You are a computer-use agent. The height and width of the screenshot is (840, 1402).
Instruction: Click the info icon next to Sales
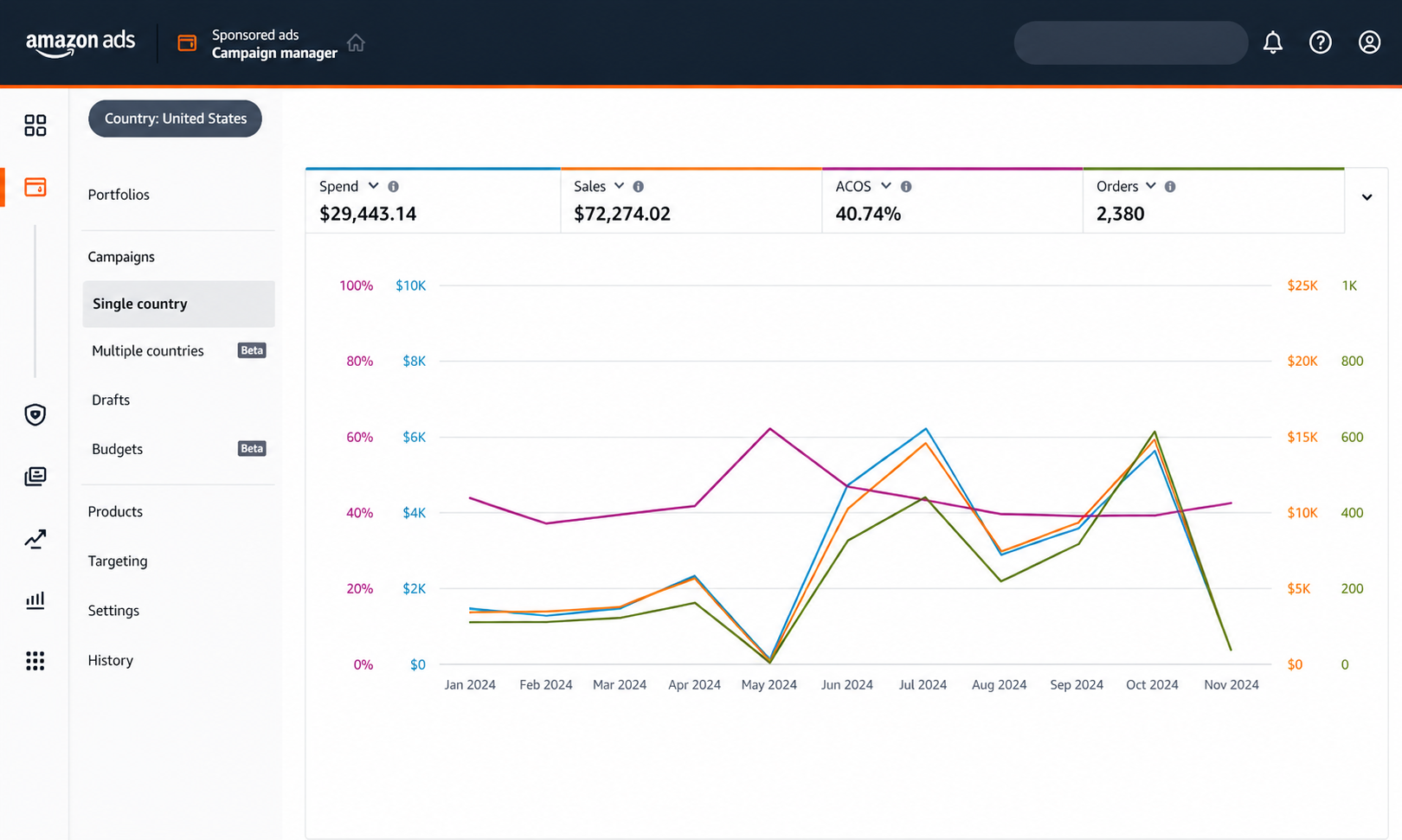point(639,187)
